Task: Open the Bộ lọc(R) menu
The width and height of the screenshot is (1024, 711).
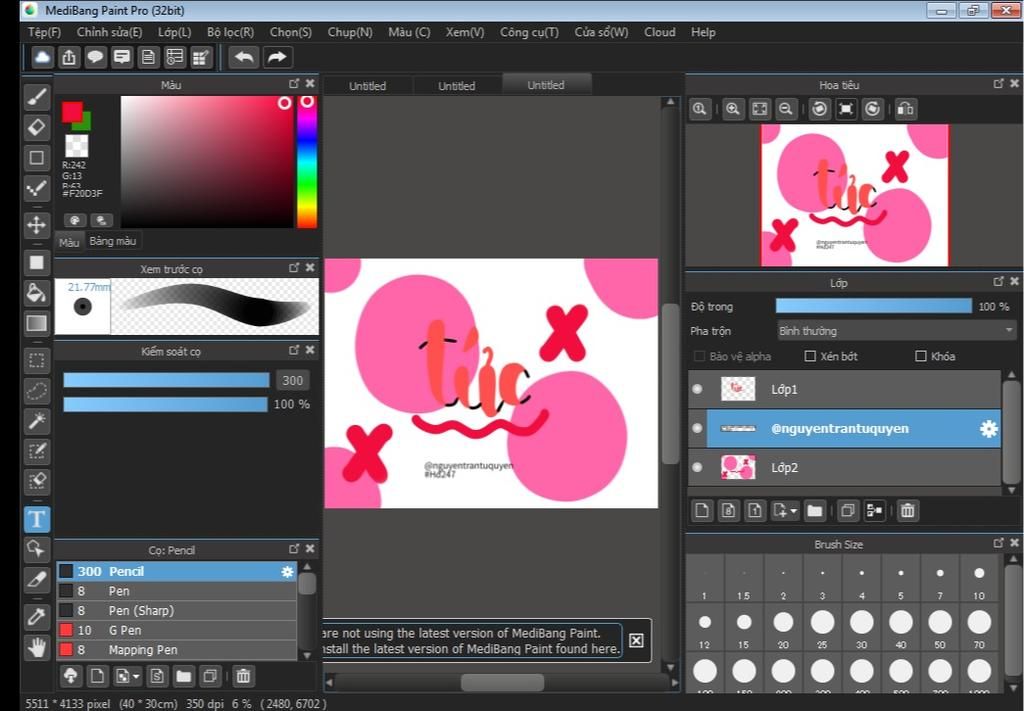Action: [231, 32]
